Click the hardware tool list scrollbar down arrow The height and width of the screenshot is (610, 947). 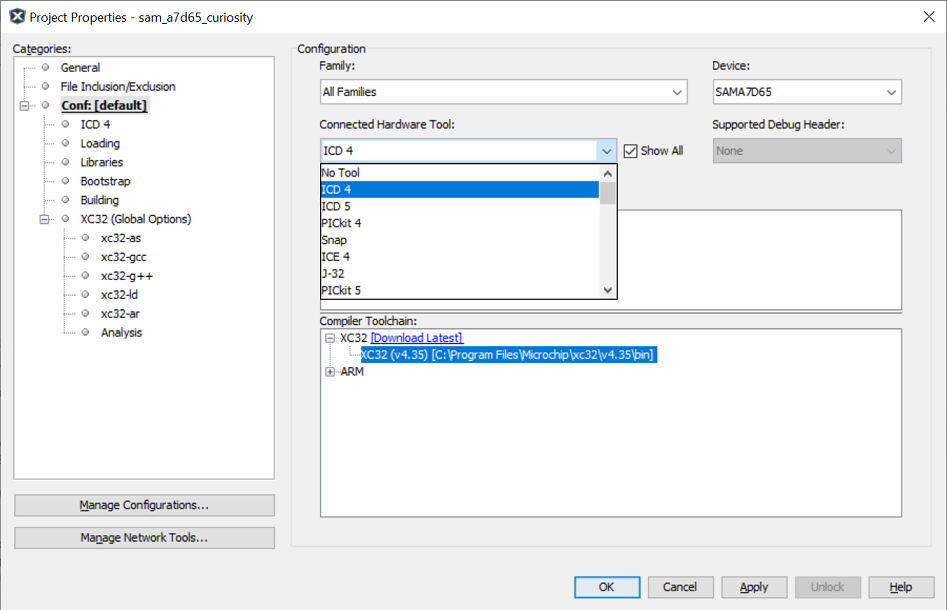tap(607, 290)
